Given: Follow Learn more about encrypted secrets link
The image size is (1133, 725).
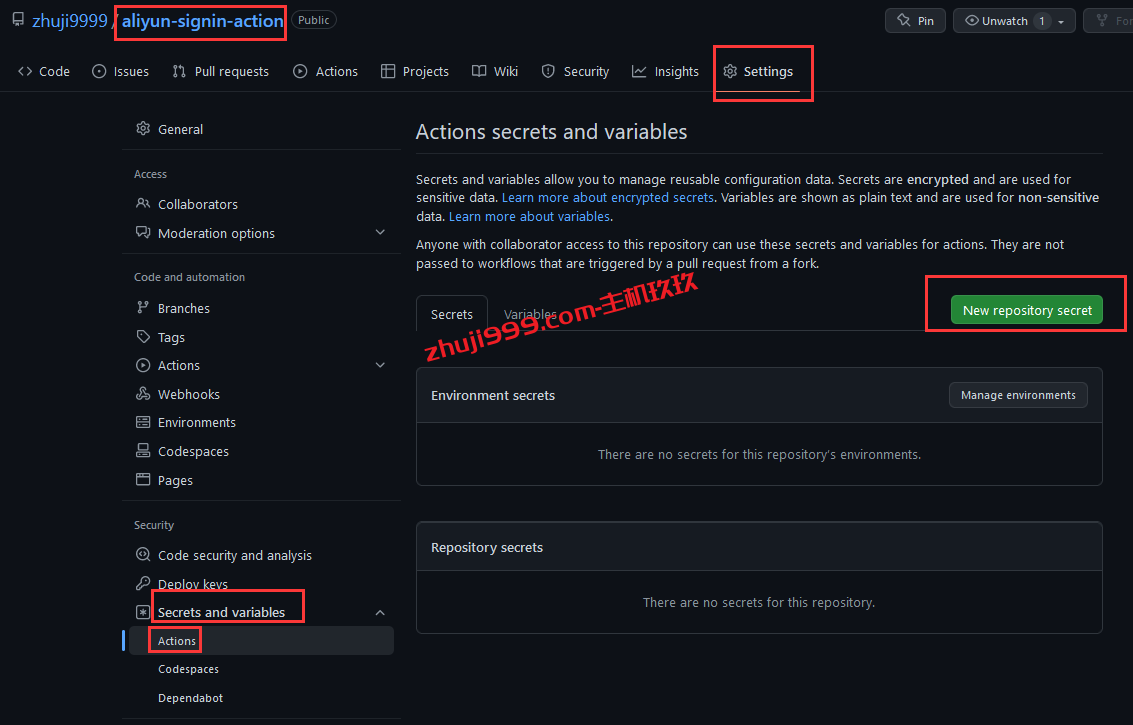Looking at the screenshot, I should 608,197.
